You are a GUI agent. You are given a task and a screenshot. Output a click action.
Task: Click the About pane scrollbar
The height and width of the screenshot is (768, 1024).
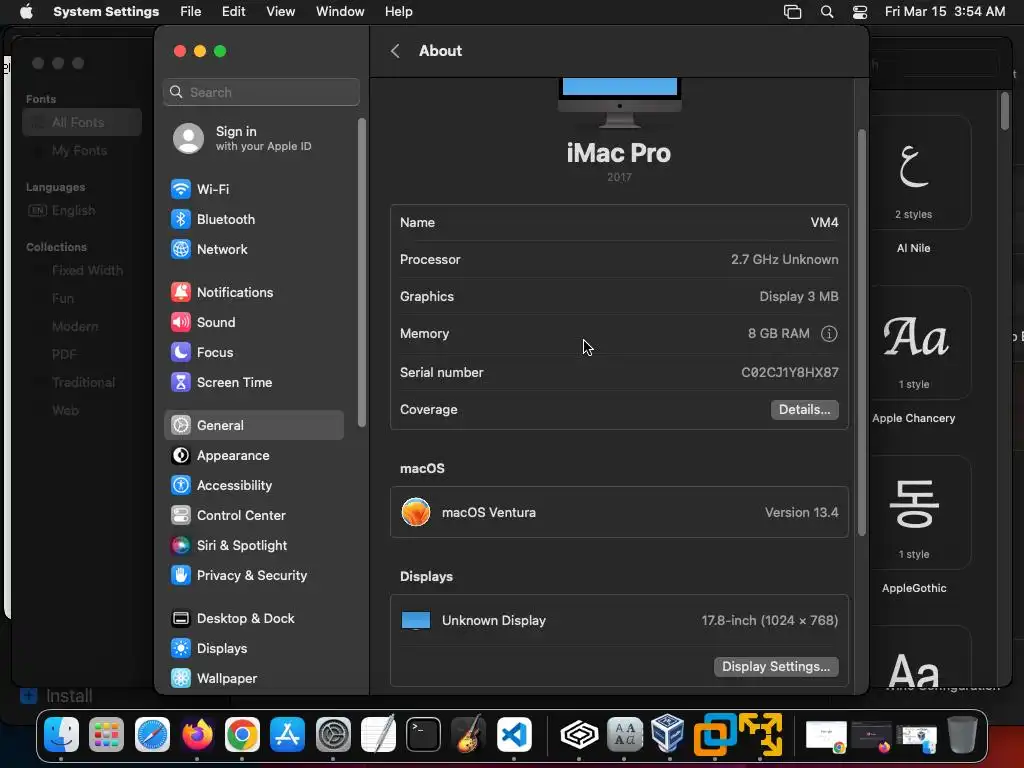point(861,333)
